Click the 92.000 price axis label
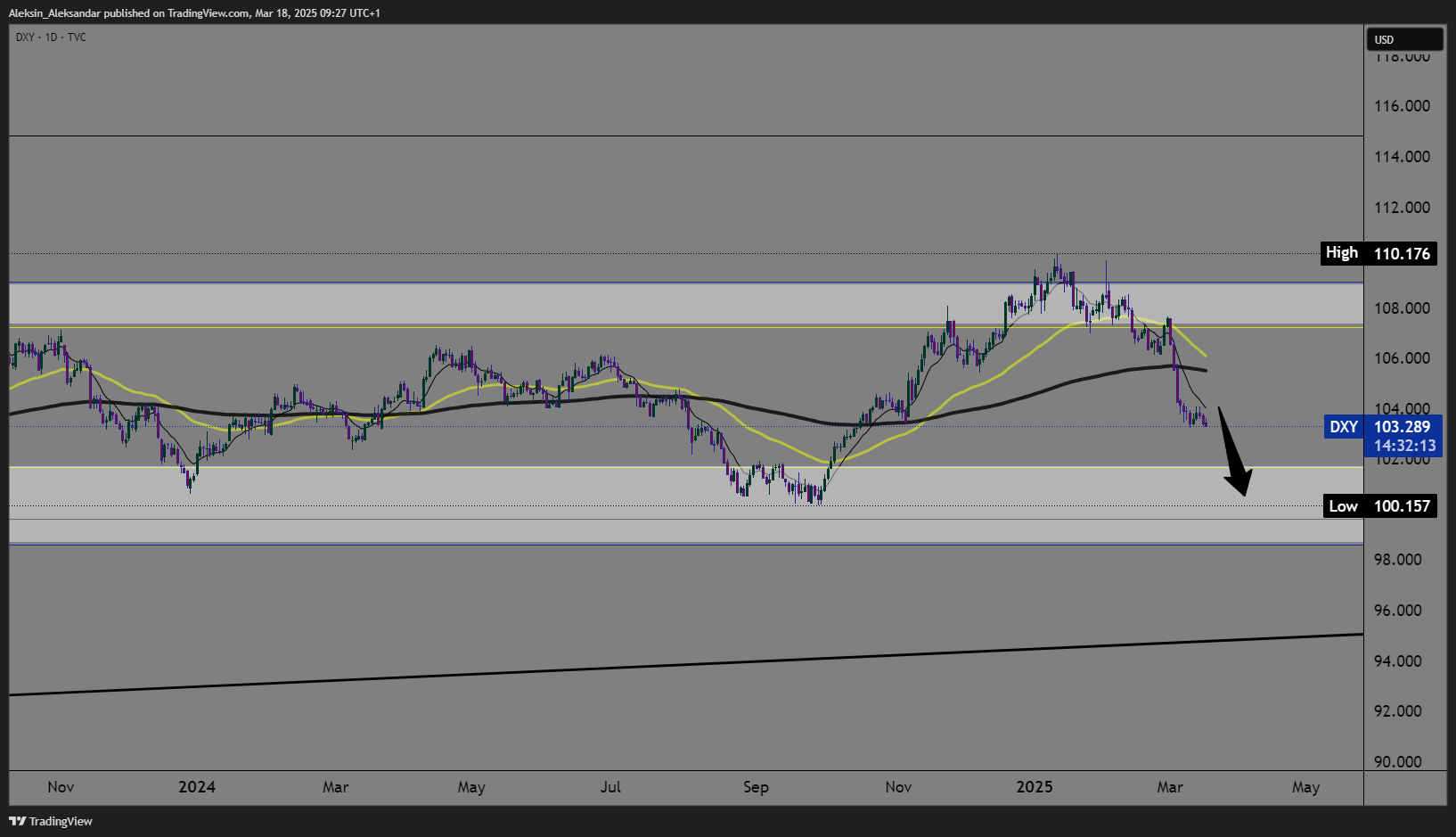1456x837 pixels. (x=1398, y=711)
